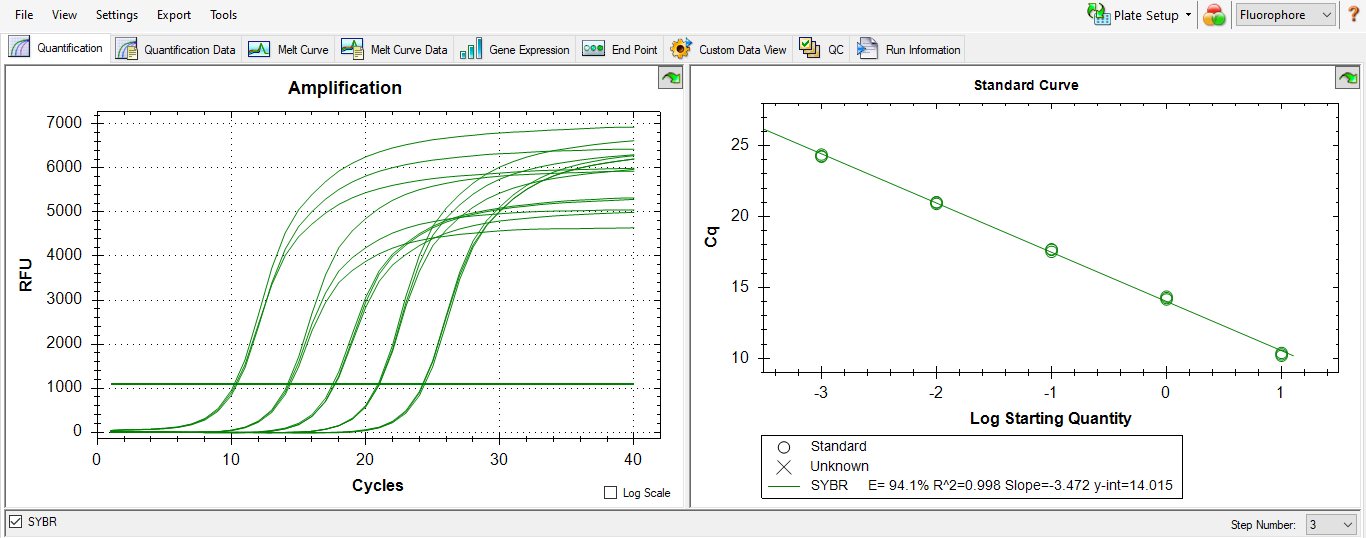Click the standard point at log quantity -1
Screen dimensions: 1366x538
[x=1051, y=250]
